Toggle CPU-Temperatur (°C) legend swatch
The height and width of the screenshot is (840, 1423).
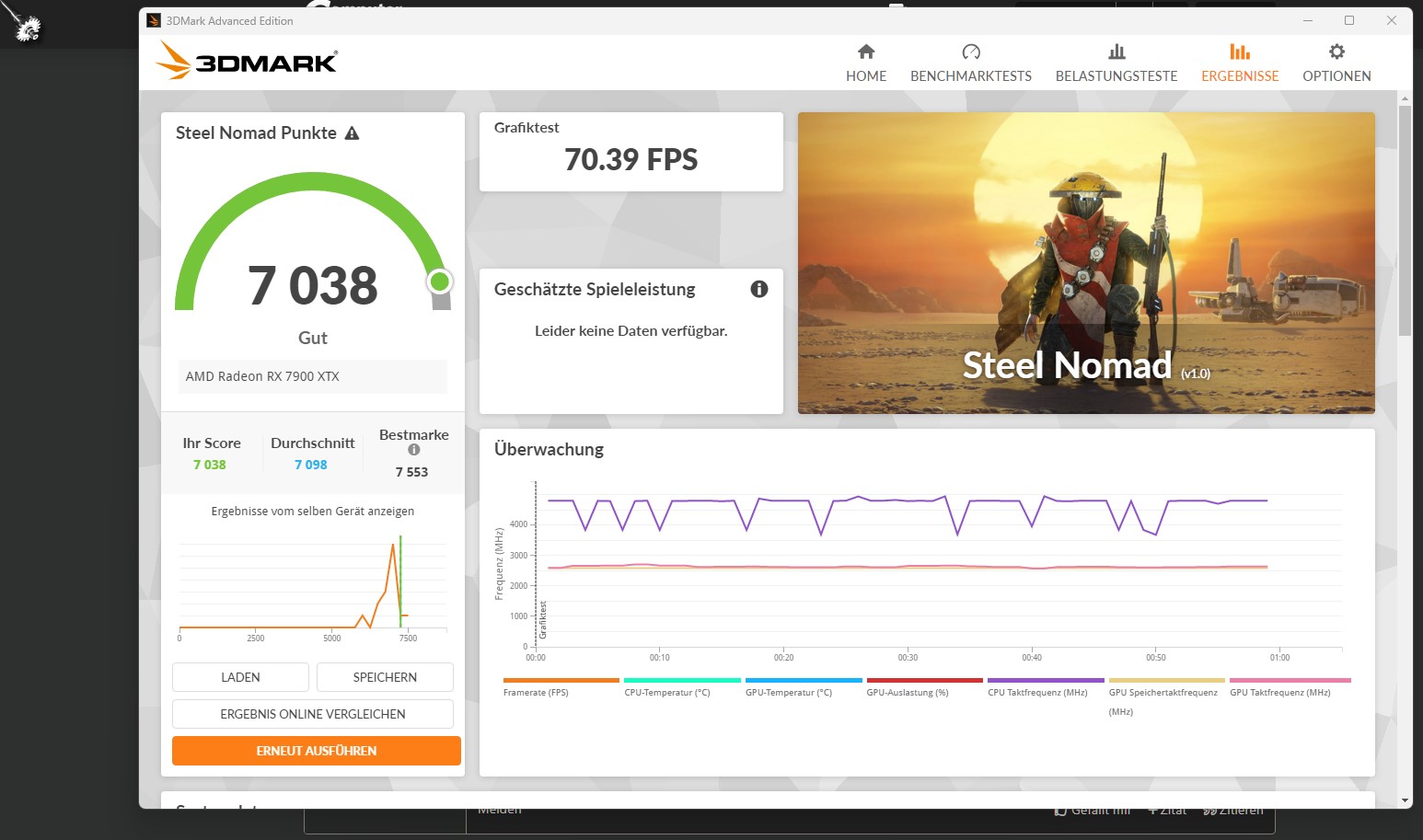pyautogui.click(x=682, y=681)
